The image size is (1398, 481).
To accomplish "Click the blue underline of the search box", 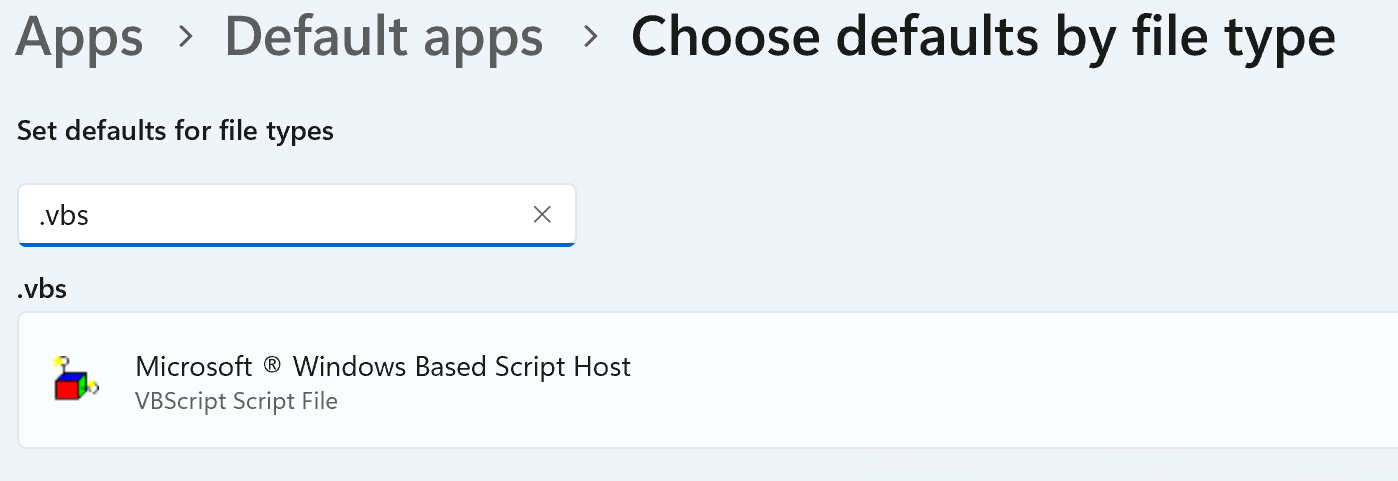I will tap(296, 244).
